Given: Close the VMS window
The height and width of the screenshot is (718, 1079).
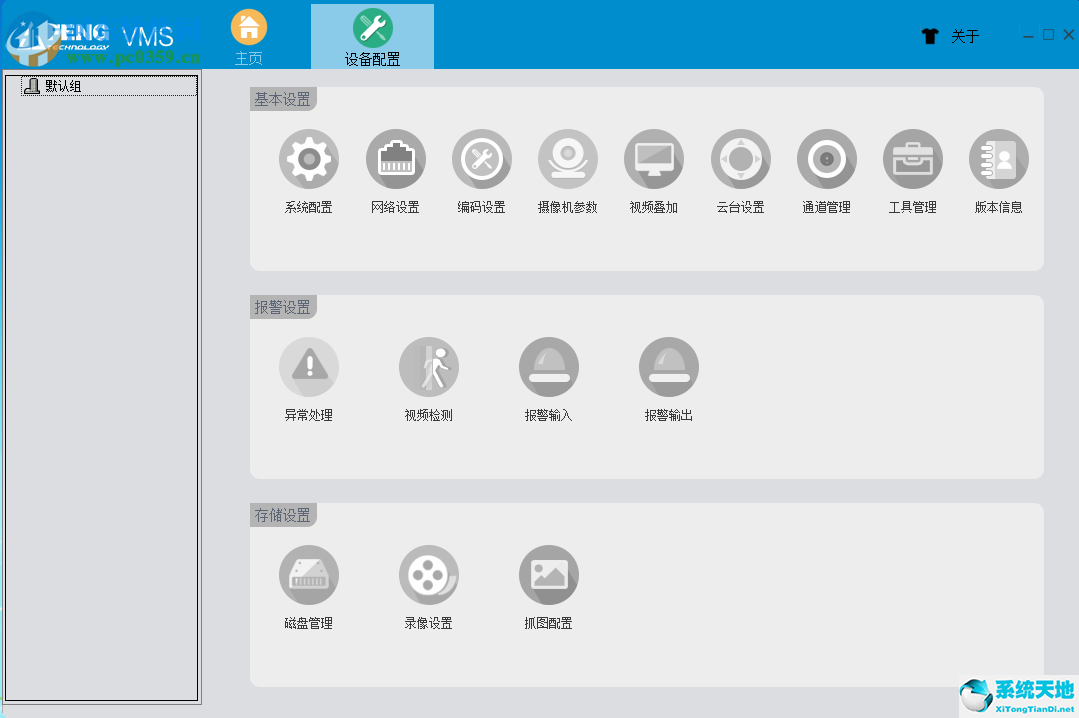Looking at the screenshot, I should coord(1069,34).
